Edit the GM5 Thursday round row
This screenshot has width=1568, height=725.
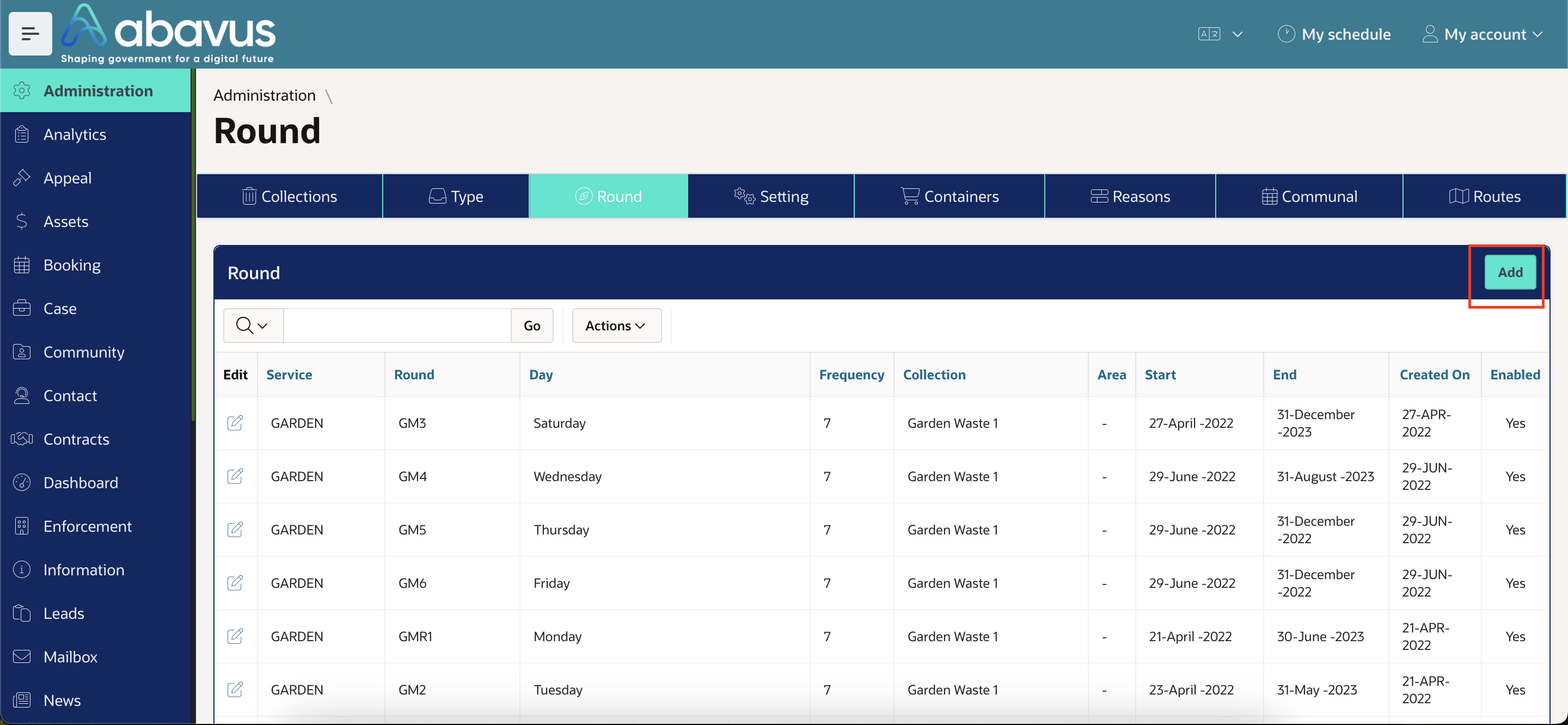(x=235, y=530)
